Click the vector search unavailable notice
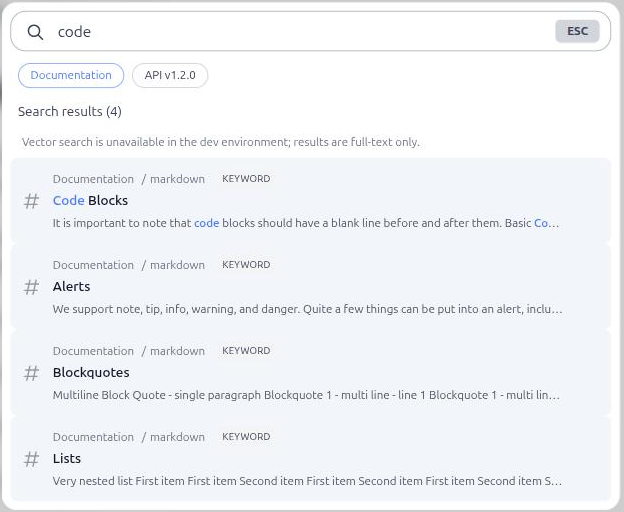The height and width of the screenshot is (512, 624). (220, 142)
